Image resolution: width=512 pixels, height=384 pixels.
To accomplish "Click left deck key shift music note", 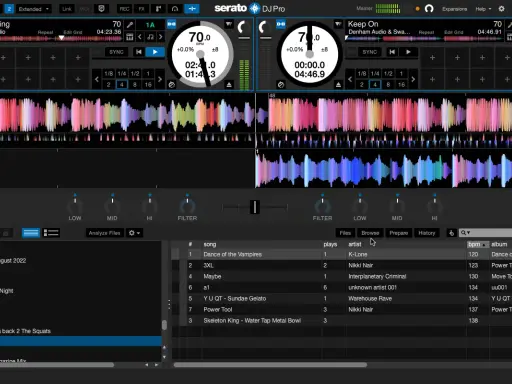I will [x=150, y=37].
